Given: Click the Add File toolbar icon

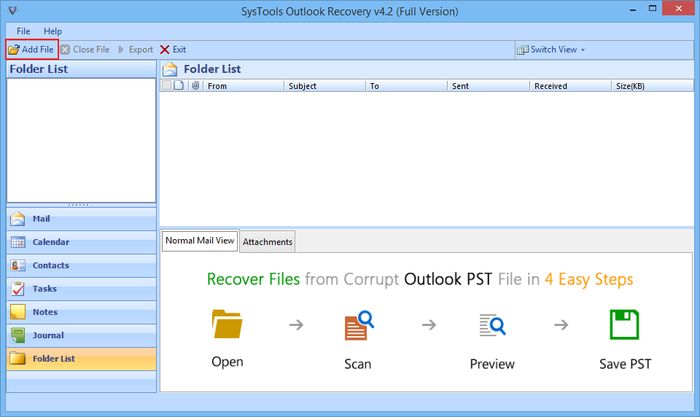Looking at the screenshot, I should click(x=14, y=49).
